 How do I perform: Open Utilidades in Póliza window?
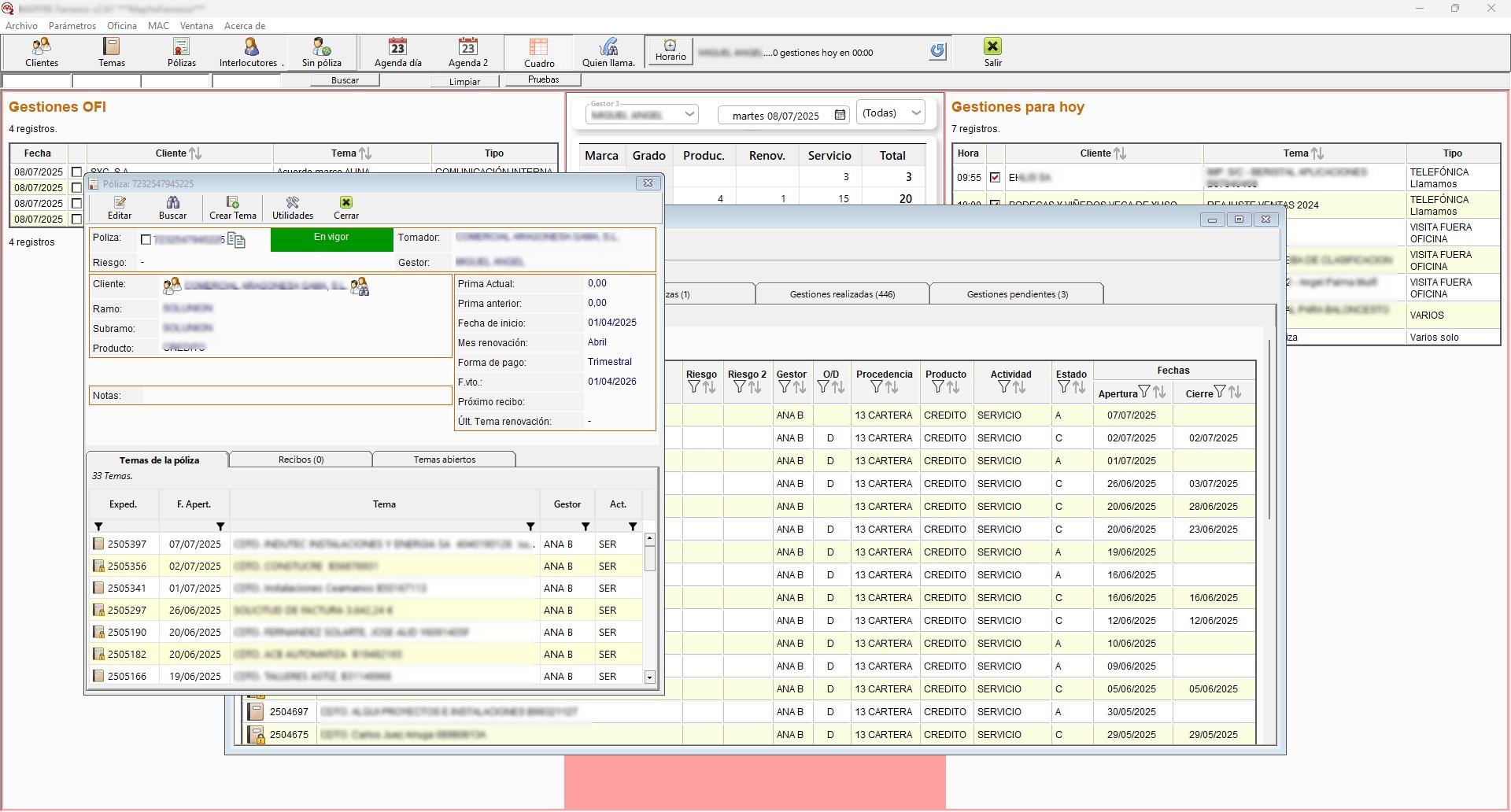(293, 209)
